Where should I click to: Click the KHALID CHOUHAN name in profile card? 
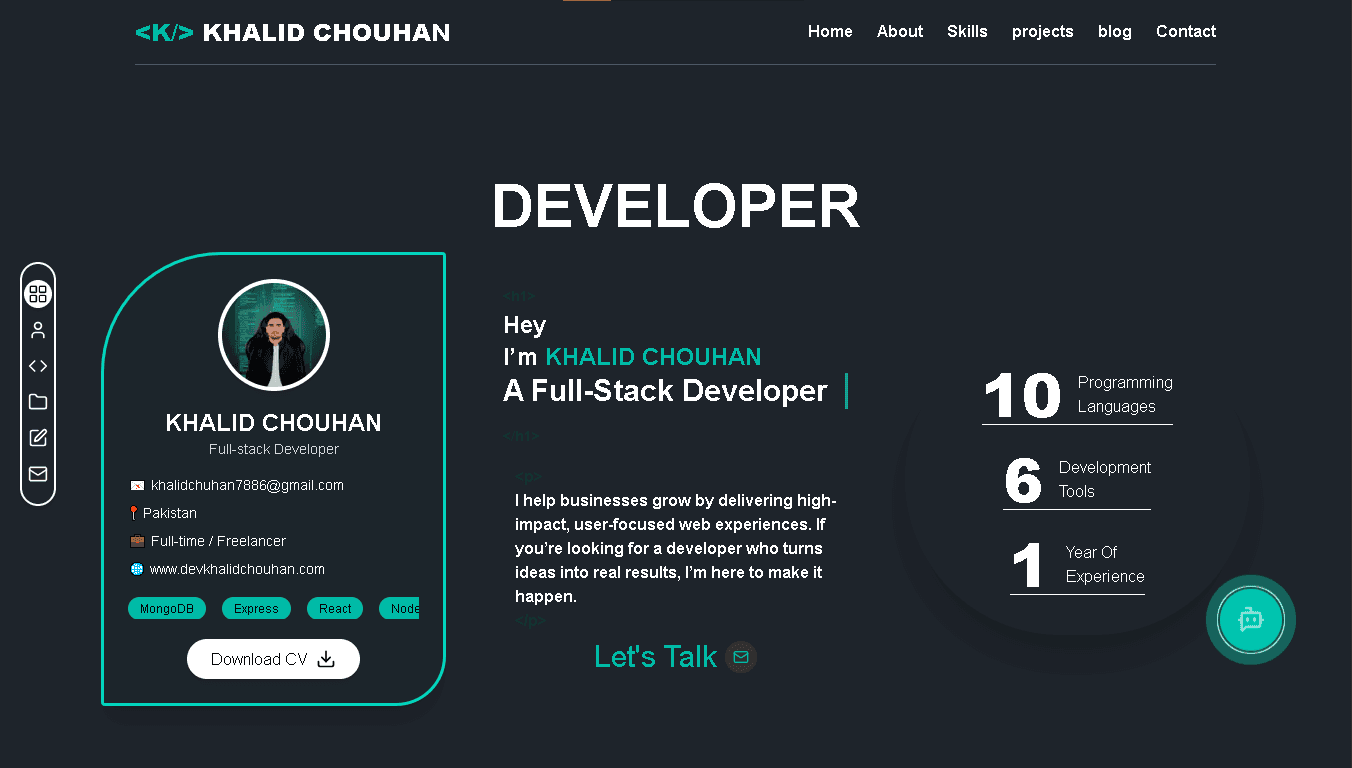[x=274, y=423]
